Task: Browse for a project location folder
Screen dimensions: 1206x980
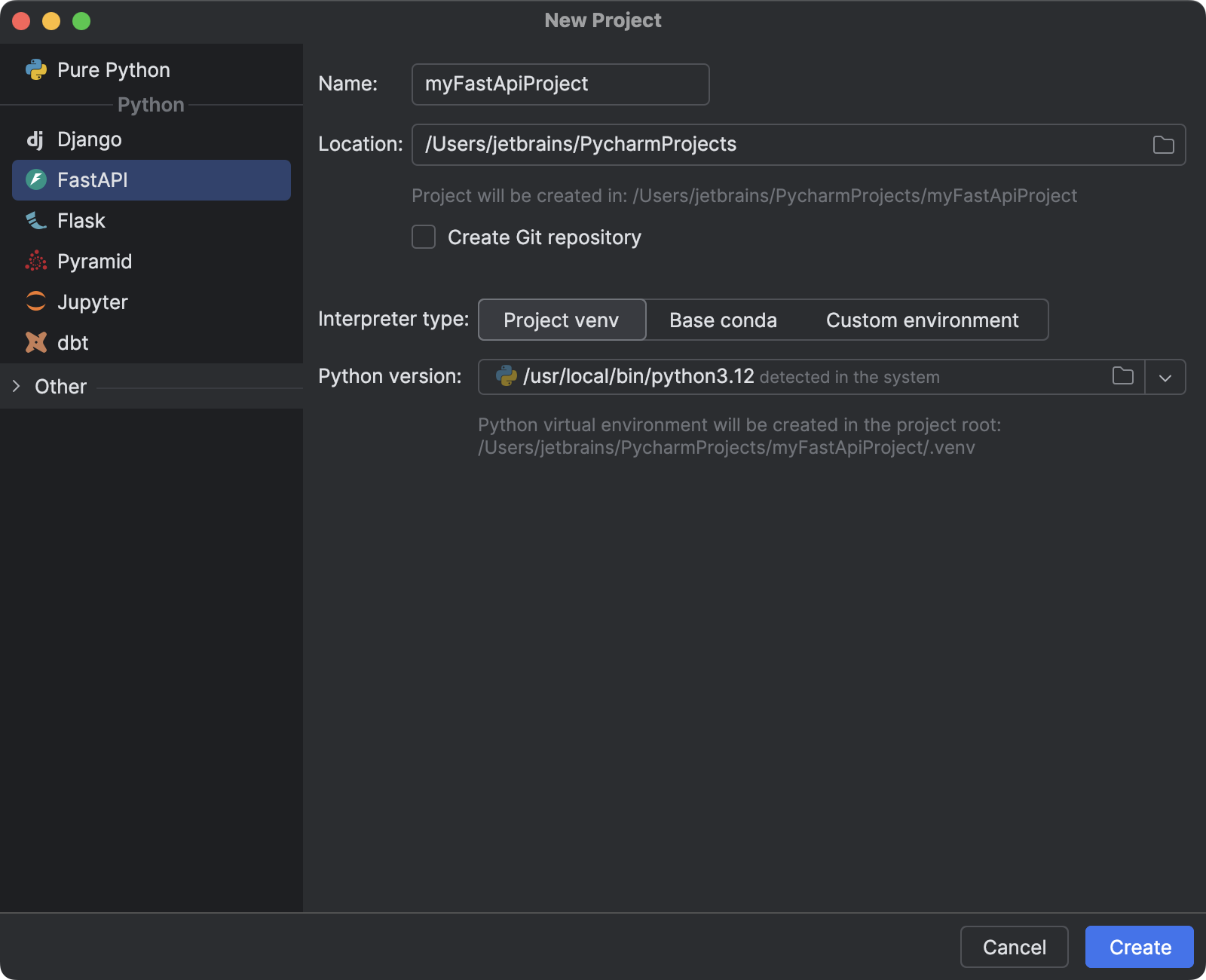Action: pos(1162,144)
